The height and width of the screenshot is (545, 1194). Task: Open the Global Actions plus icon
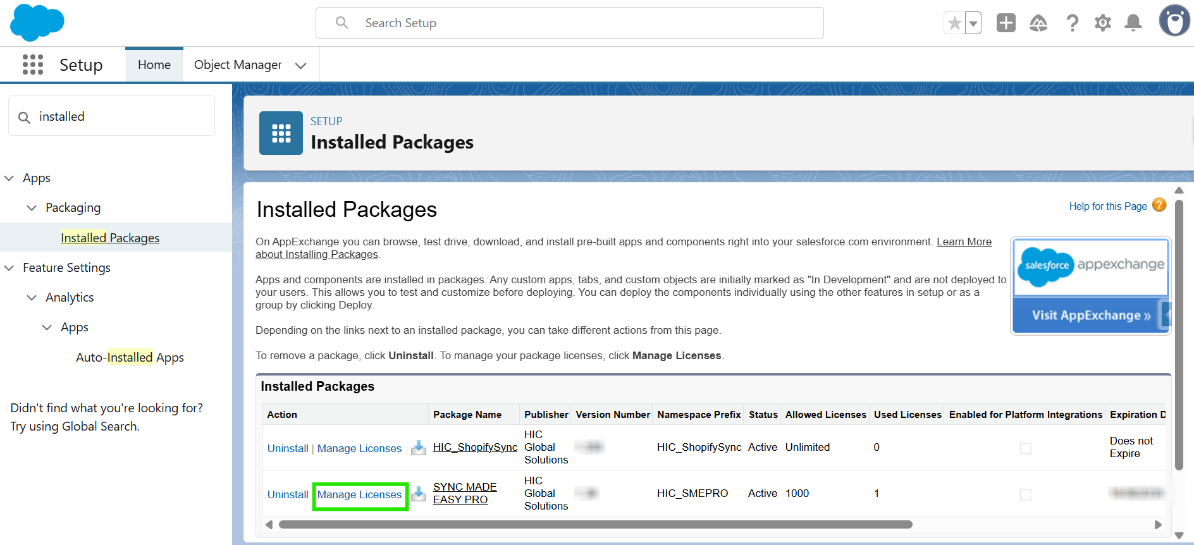[1006, 23]
